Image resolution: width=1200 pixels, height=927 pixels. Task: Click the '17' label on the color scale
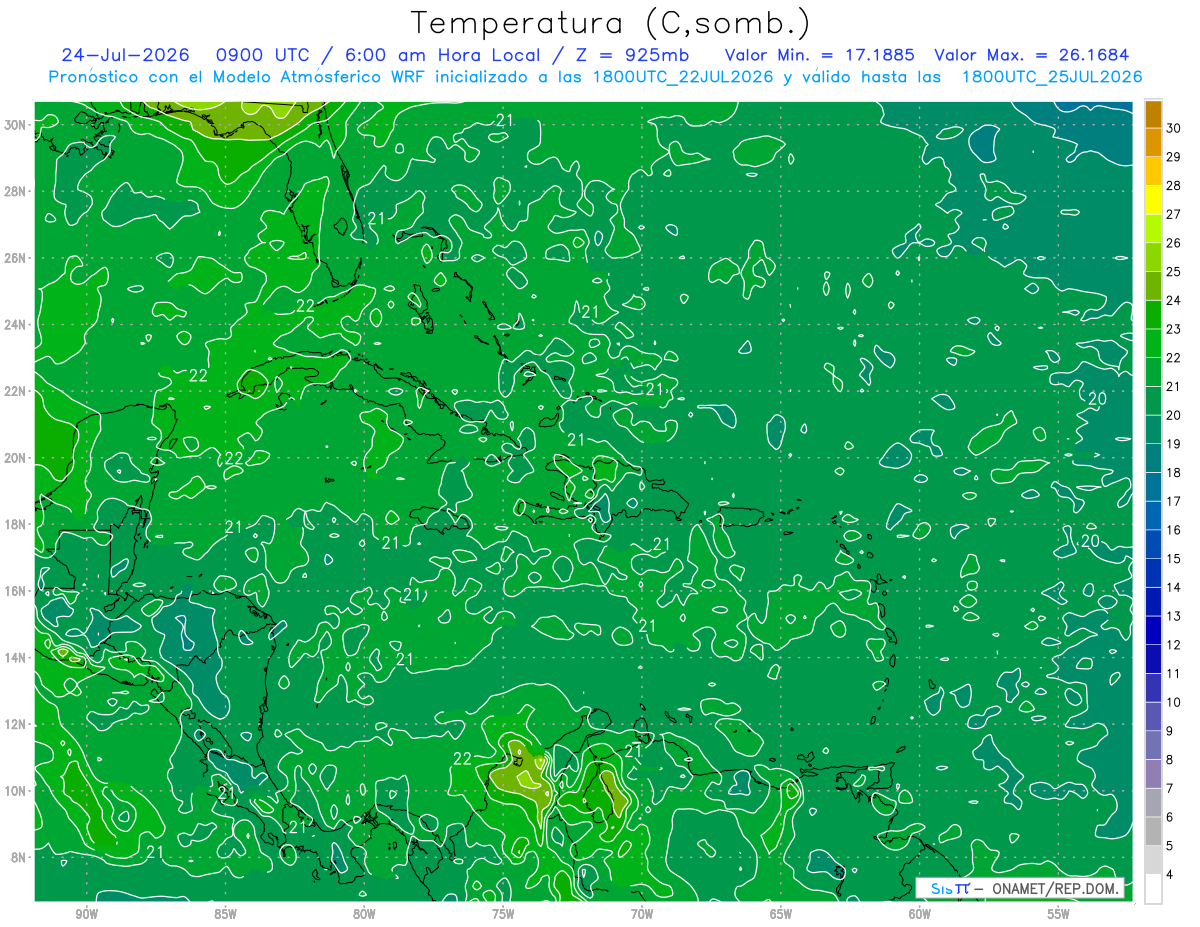pyautogui.click(x=1174, y=501)
